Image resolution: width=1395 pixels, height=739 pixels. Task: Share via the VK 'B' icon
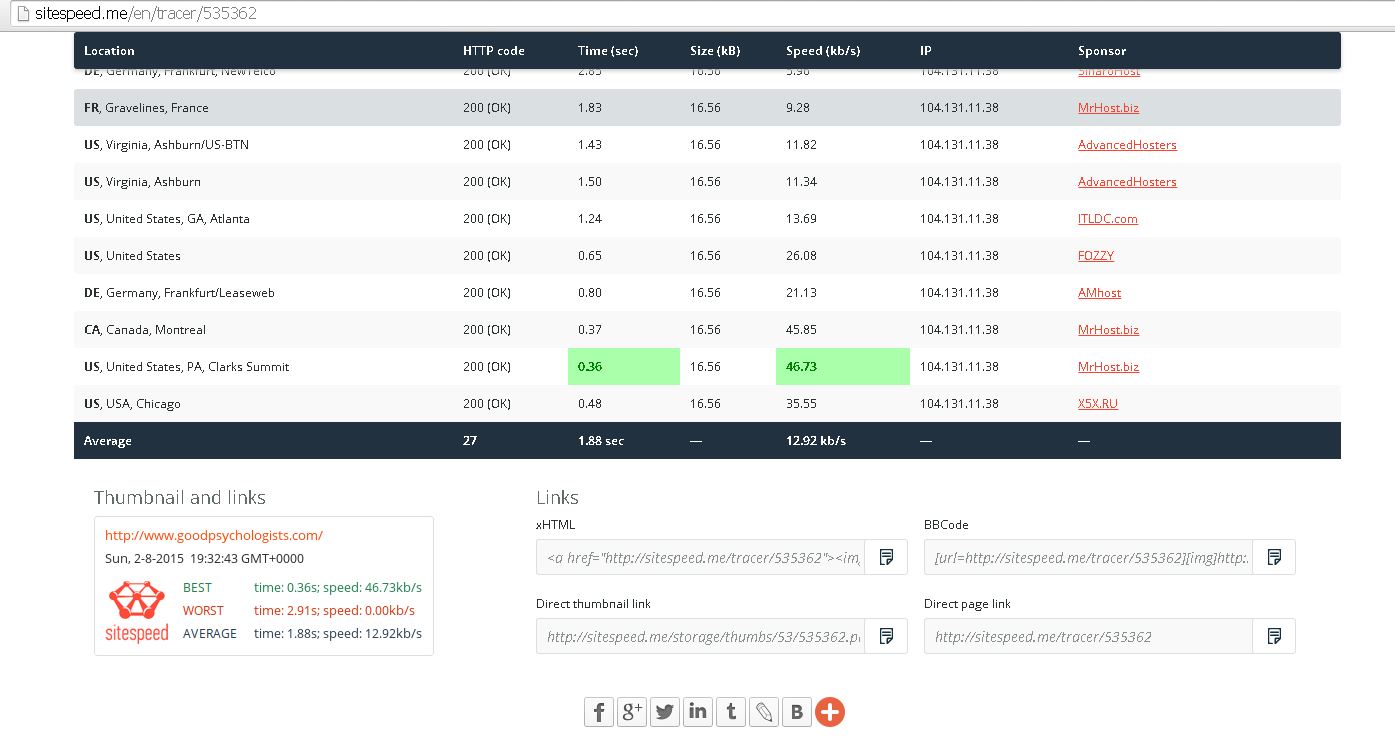point(797,712)
